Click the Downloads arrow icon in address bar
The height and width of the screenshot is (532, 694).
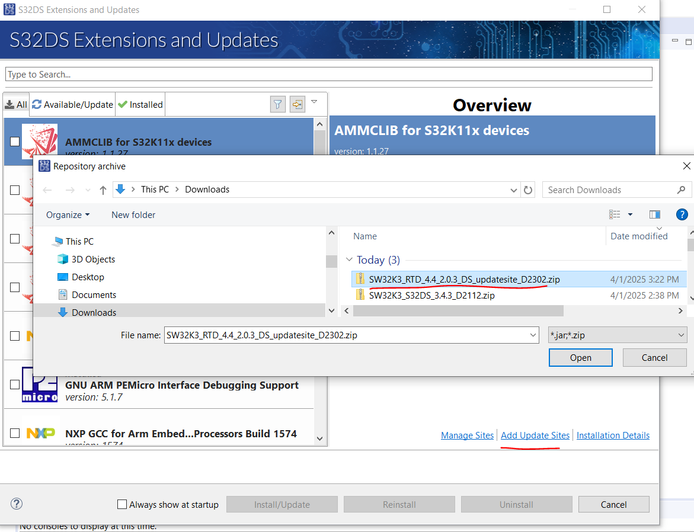tap(120, 189)
